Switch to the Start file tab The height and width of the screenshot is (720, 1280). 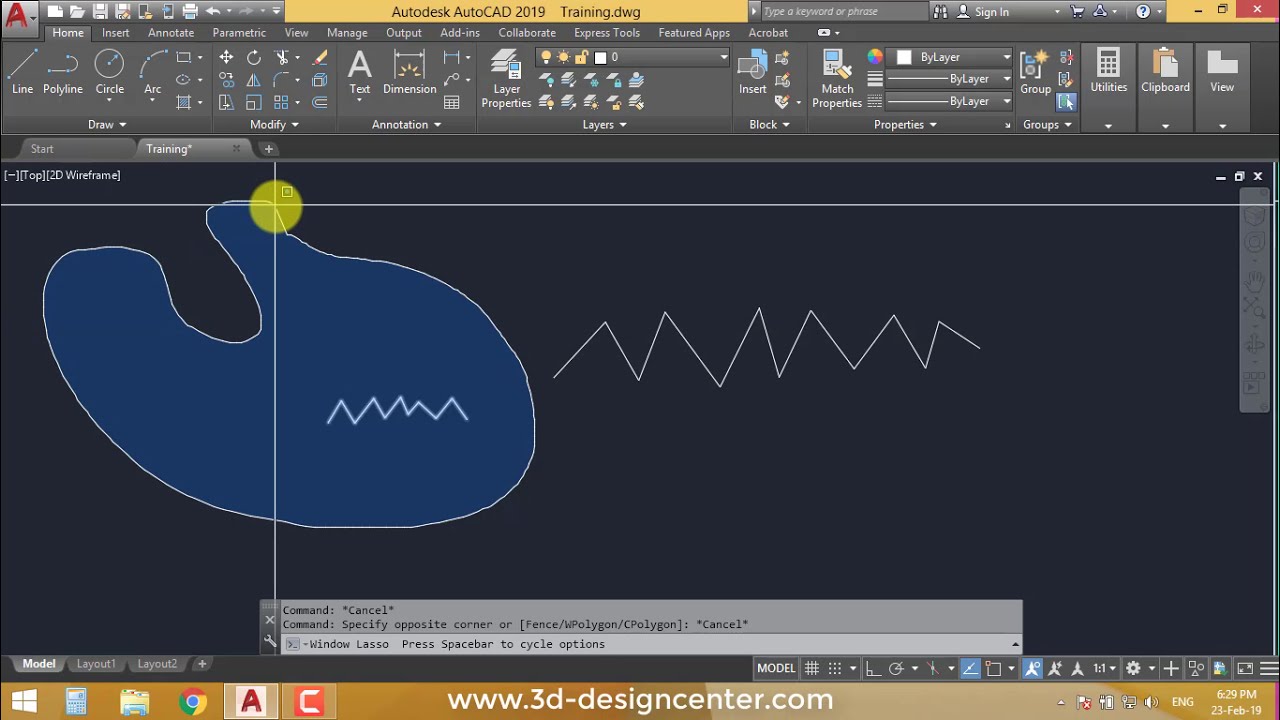point(42,149)
